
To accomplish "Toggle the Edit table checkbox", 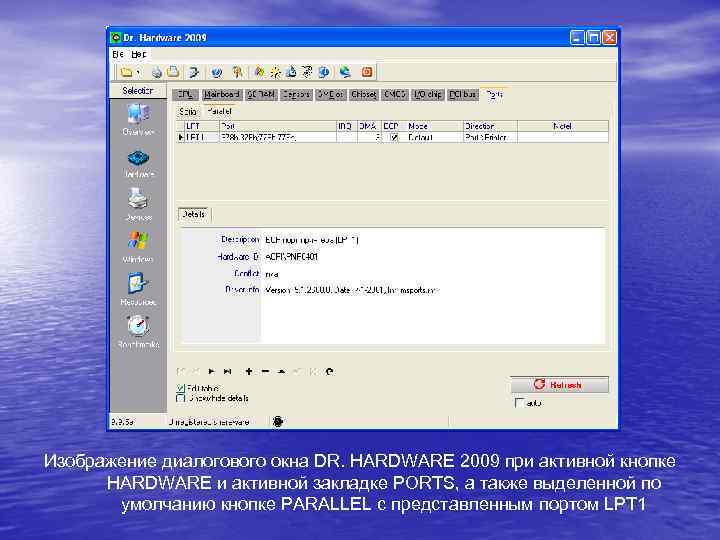I will pyautogui.click(x=181, y=388).
